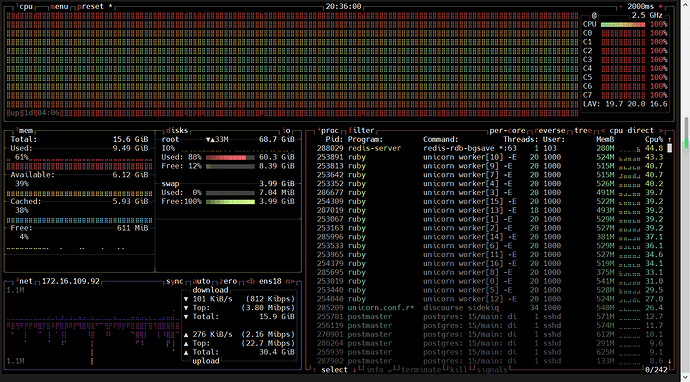Viewport: 690px width, 382px height.
Task: Toggle reverse sort order
Action: tap(550, 131)
